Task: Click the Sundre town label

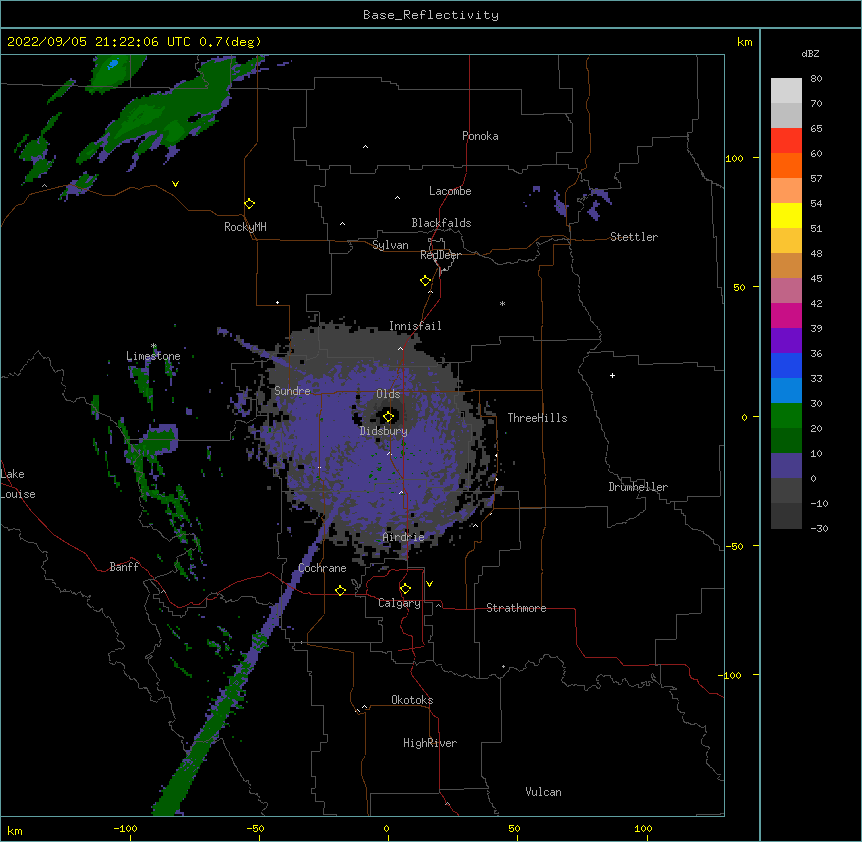Action: pos(292,391)
